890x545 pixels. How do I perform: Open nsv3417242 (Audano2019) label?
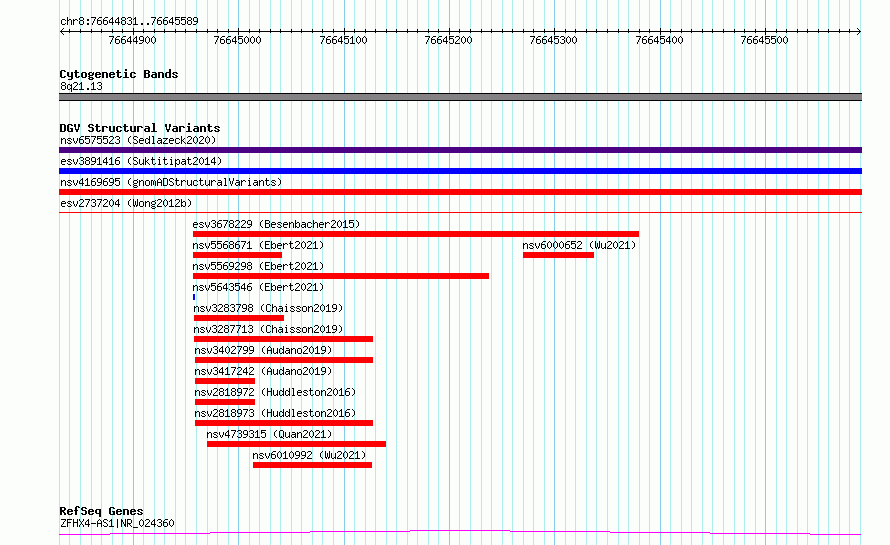click(263, 371)
